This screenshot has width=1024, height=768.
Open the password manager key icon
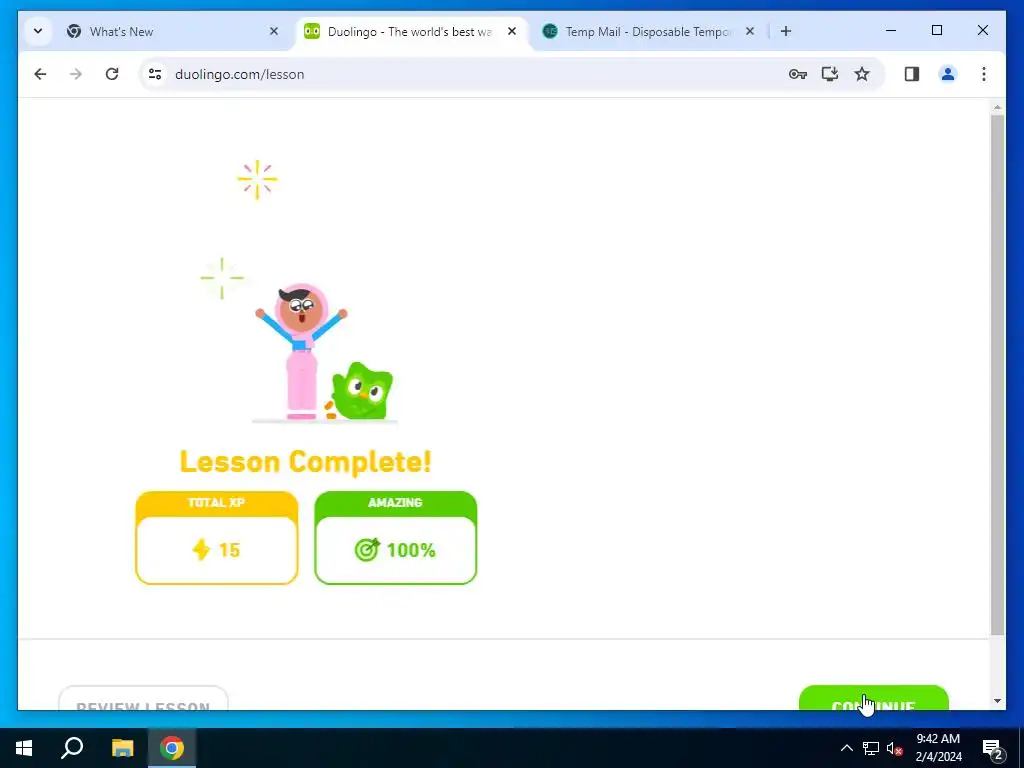click(x=797, y=74)
